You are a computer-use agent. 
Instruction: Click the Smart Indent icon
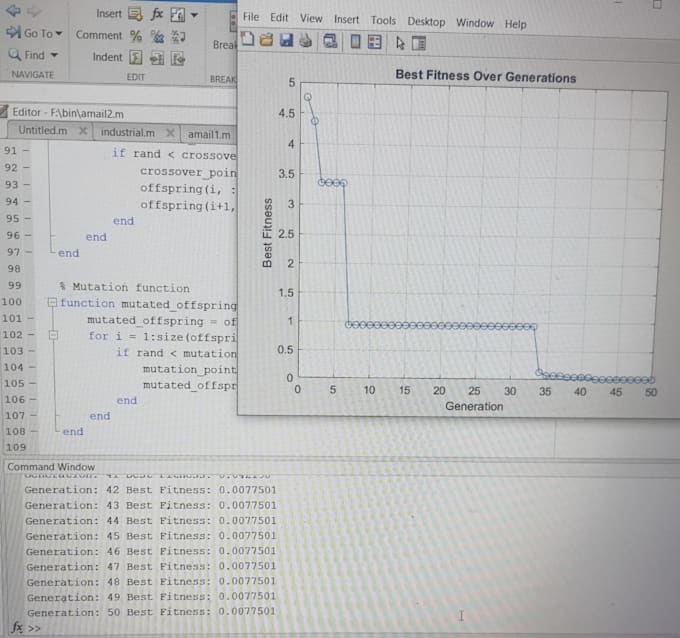[135, 57]
